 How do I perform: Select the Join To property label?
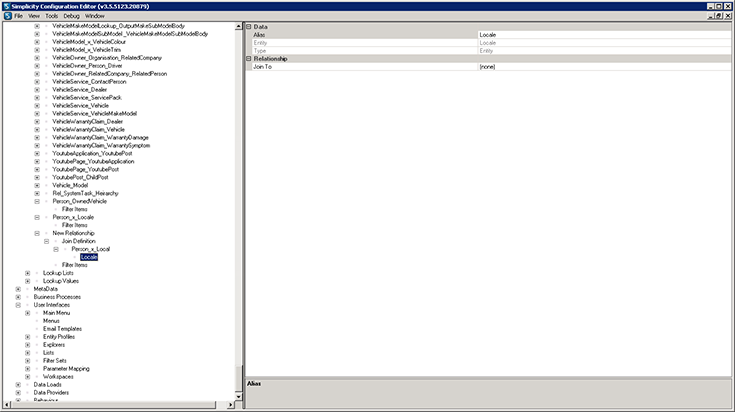click(x=262, y=67)
